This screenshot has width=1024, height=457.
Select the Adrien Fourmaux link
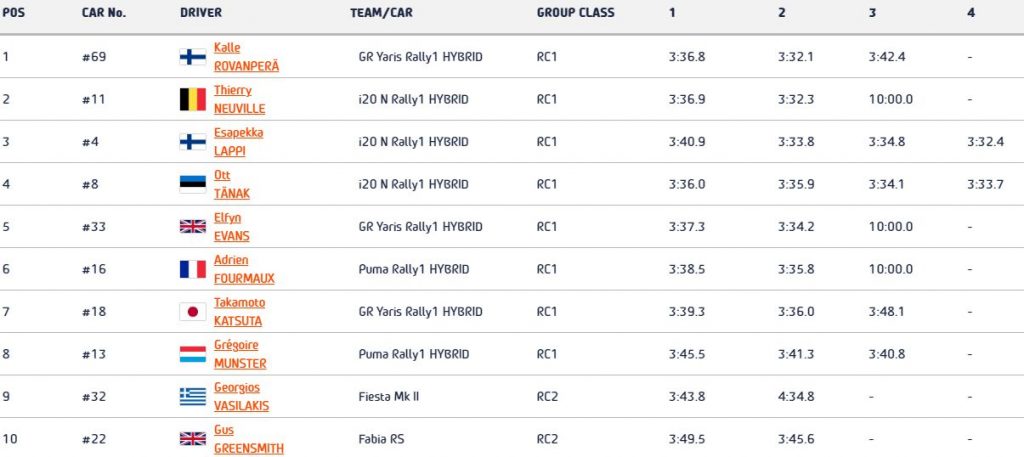coord(244,269)
